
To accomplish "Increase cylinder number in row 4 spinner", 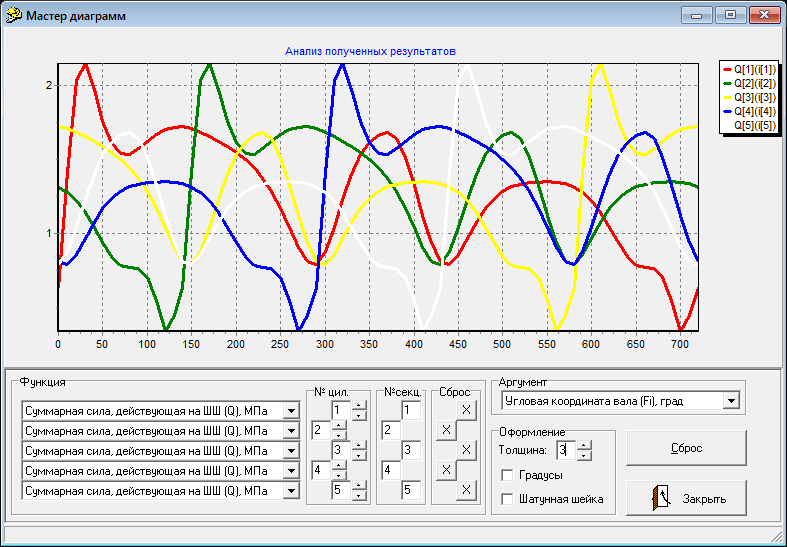I will (339, 466).
